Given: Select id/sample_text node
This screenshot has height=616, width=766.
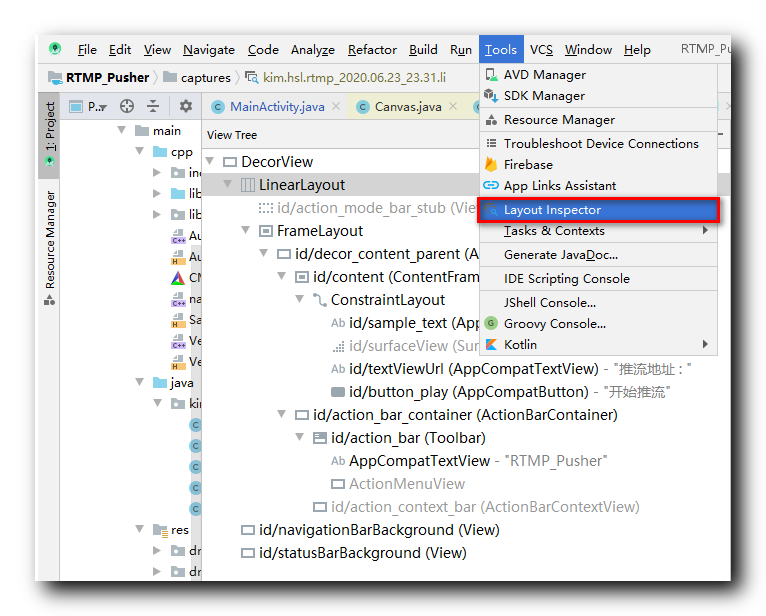Looking at the screenshot, I should tap(405, 323).
